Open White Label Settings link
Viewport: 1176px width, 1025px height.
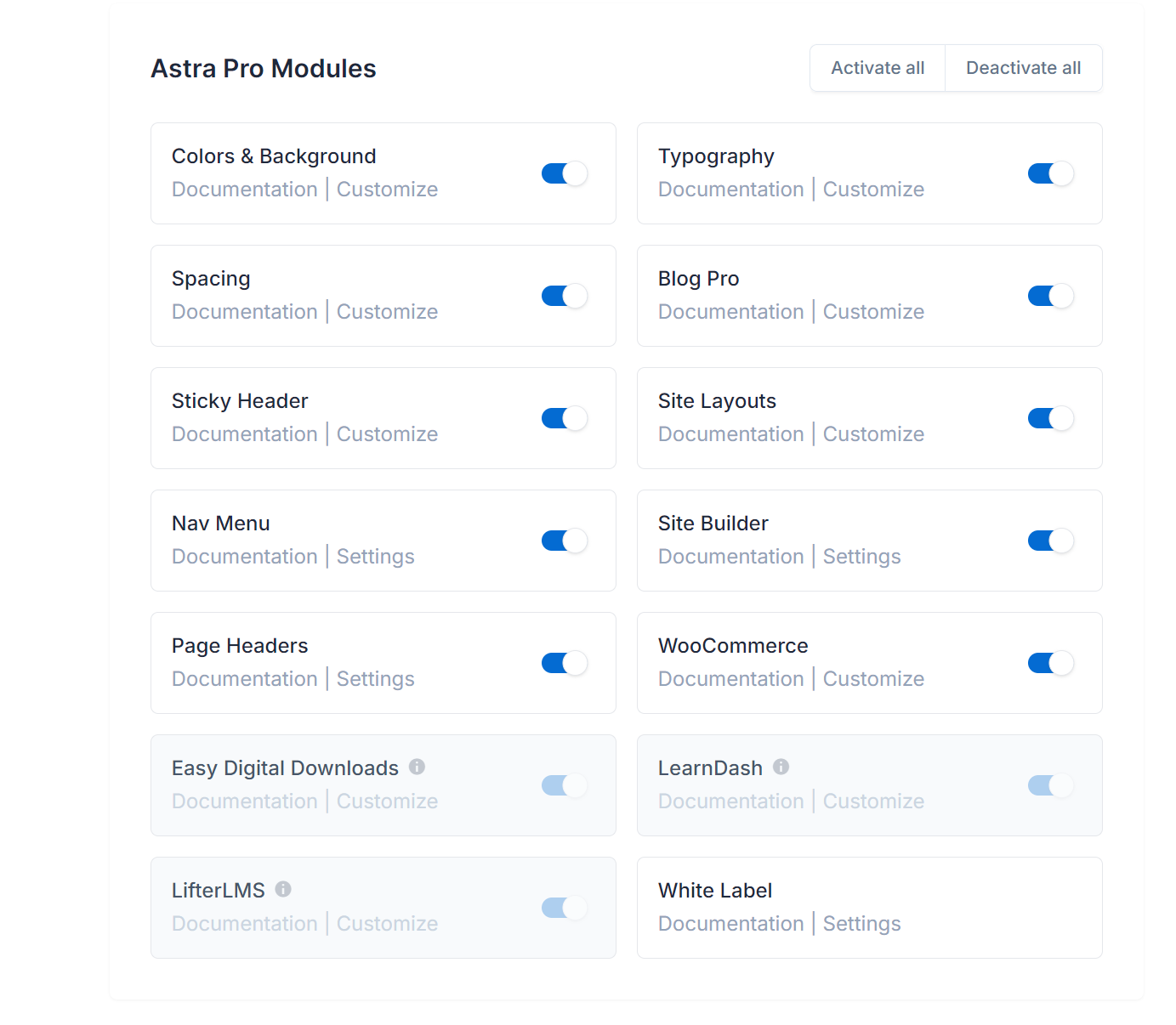861,924
